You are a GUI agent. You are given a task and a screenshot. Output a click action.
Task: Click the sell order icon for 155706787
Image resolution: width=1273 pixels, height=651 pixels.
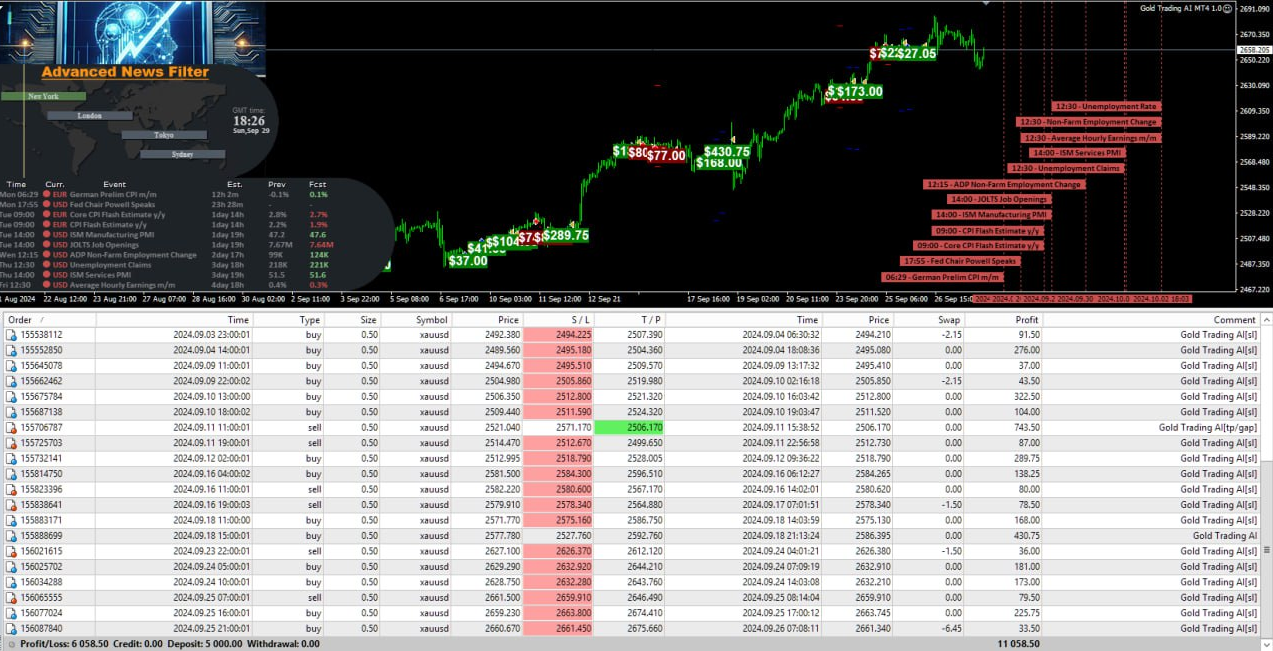(x=12, y=427)
